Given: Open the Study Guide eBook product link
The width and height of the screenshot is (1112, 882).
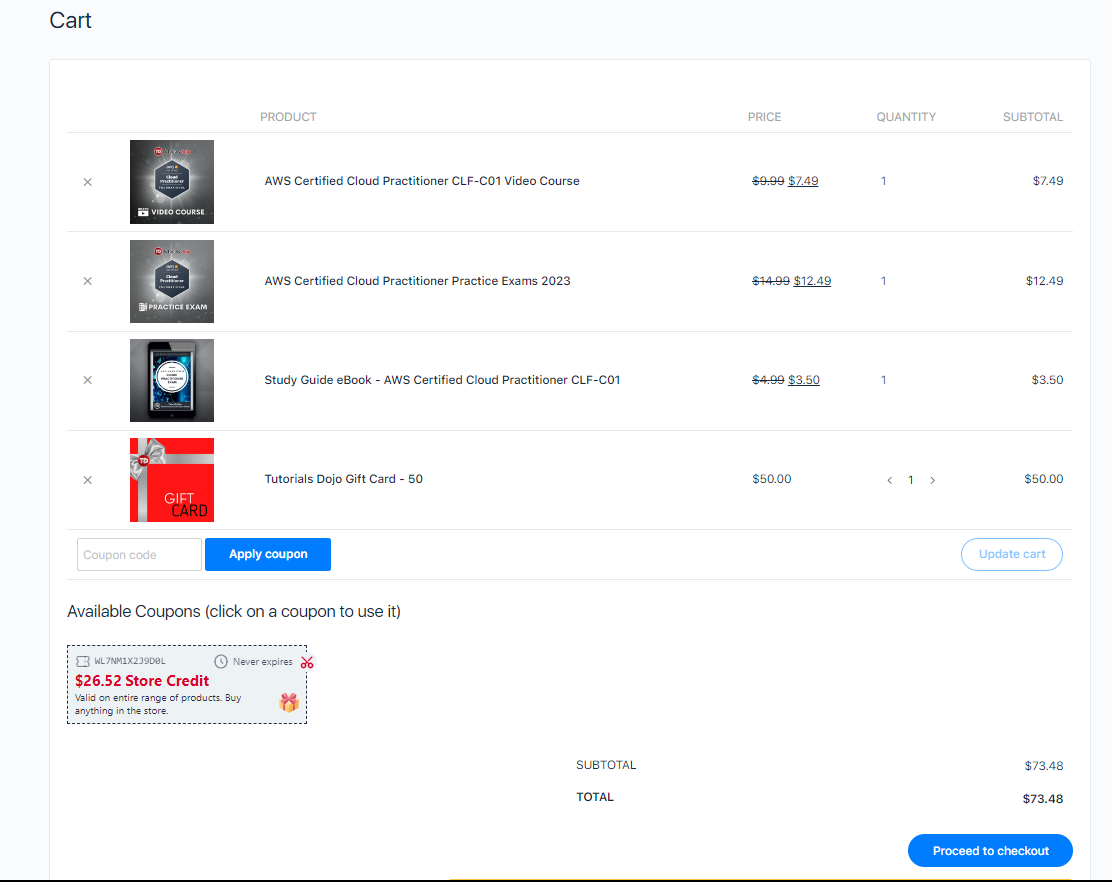Looking at the screenshot, I should [x=442, y=380].
